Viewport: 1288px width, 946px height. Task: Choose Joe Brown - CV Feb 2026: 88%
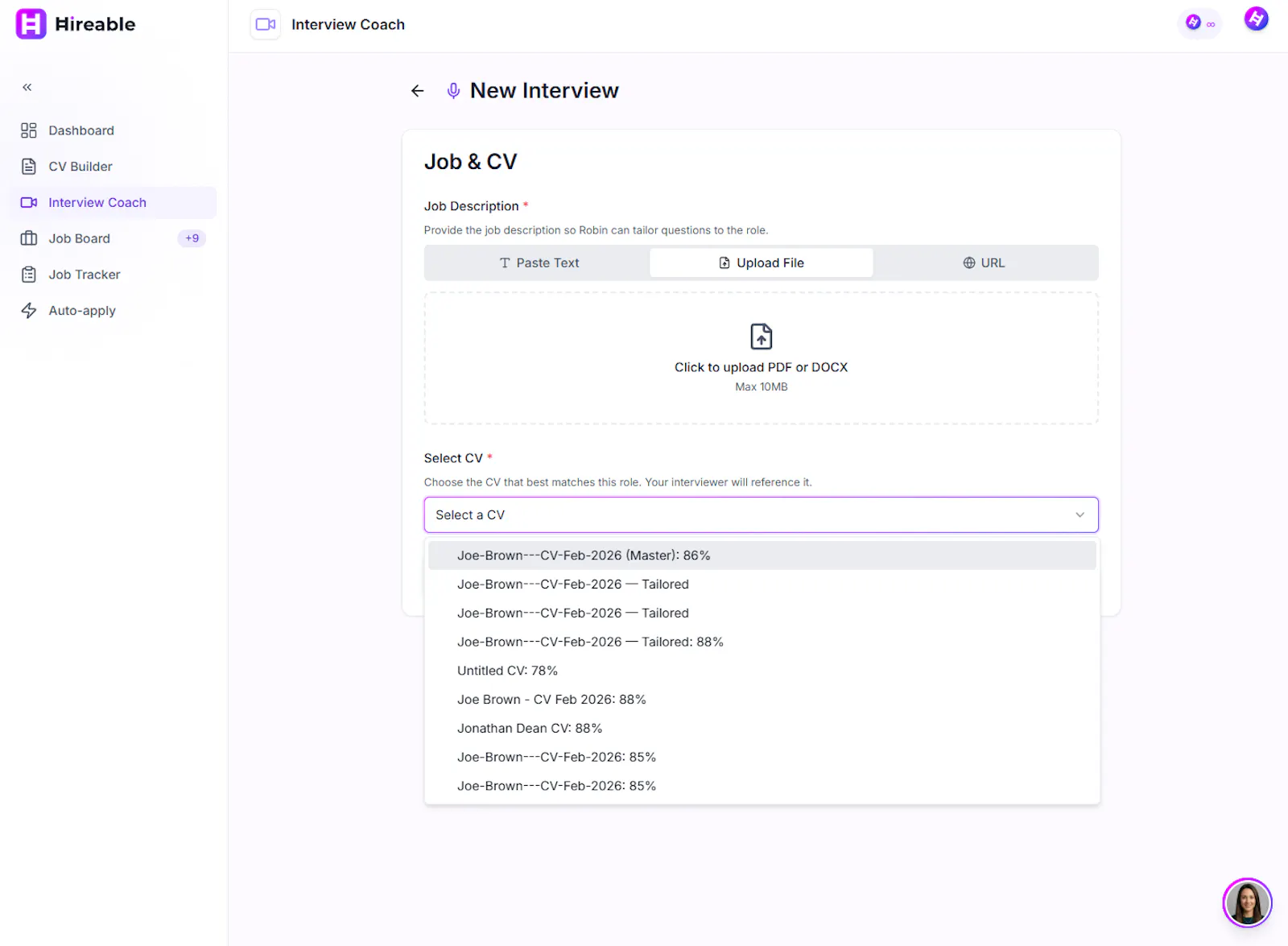pos(762,700)
